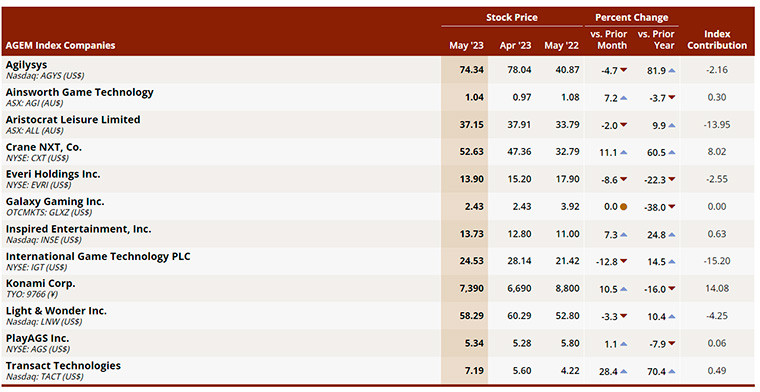Click the up arrow beside Inspired 7.3
This screenshot has height=392, width=760.
point(623,235)
